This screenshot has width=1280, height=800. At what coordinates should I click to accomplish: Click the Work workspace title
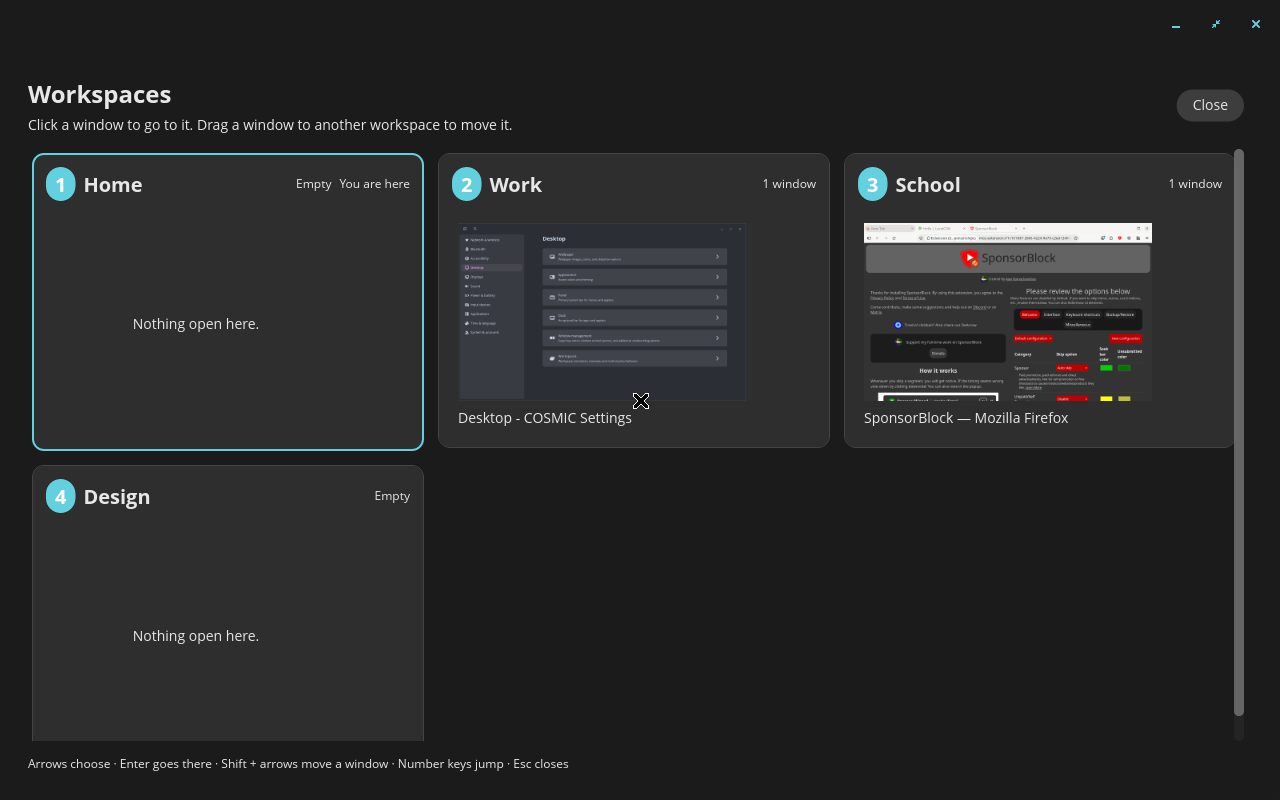(x=515, y=185)
